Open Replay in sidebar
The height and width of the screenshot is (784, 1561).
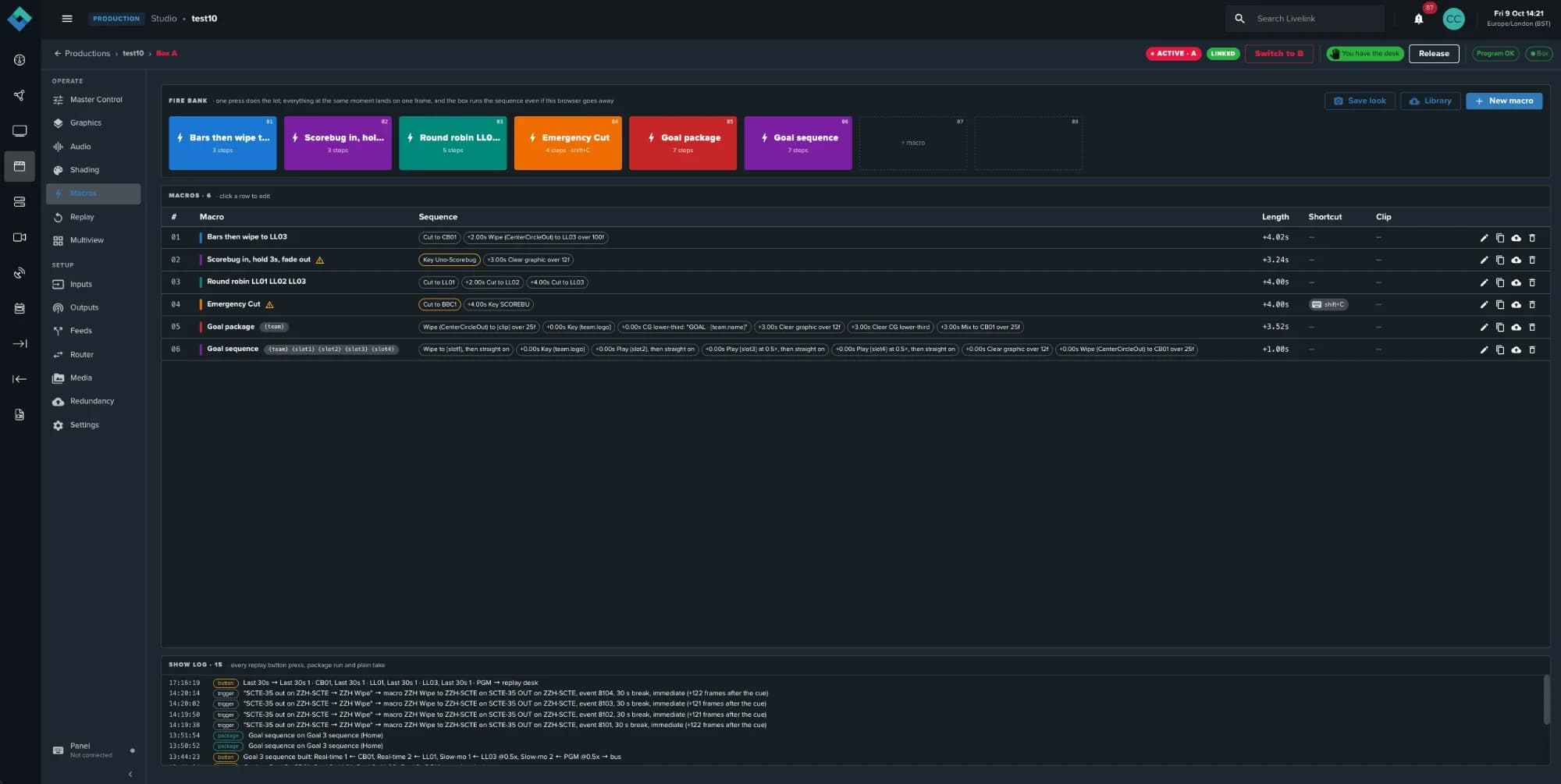pyautogui.click(x=94, y=217)
